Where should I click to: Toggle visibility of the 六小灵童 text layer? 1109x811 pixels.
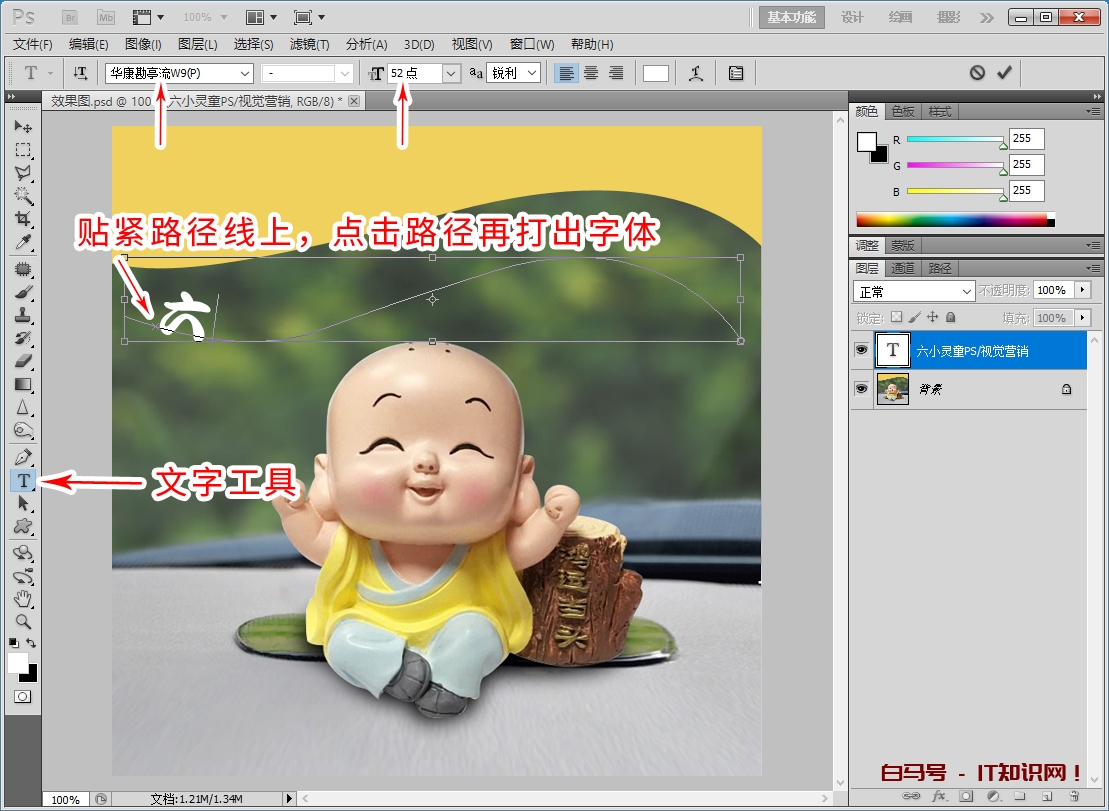(x=861, y=350)
